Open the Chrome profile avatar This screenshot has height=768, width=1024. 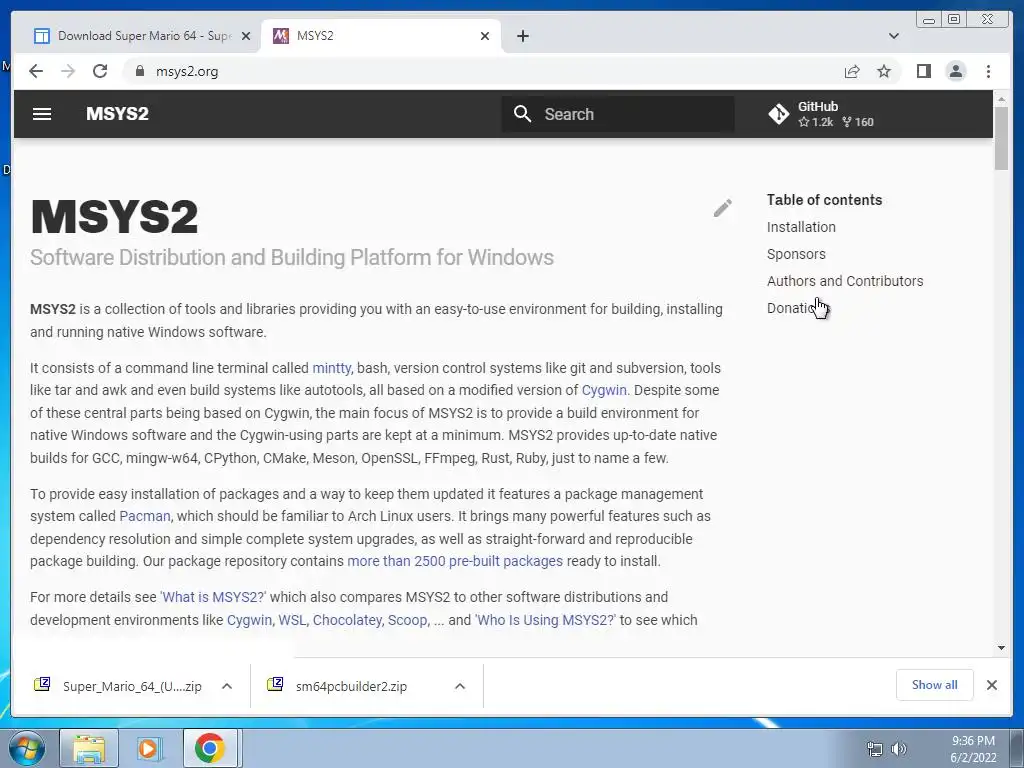click(x=956, y=71)
